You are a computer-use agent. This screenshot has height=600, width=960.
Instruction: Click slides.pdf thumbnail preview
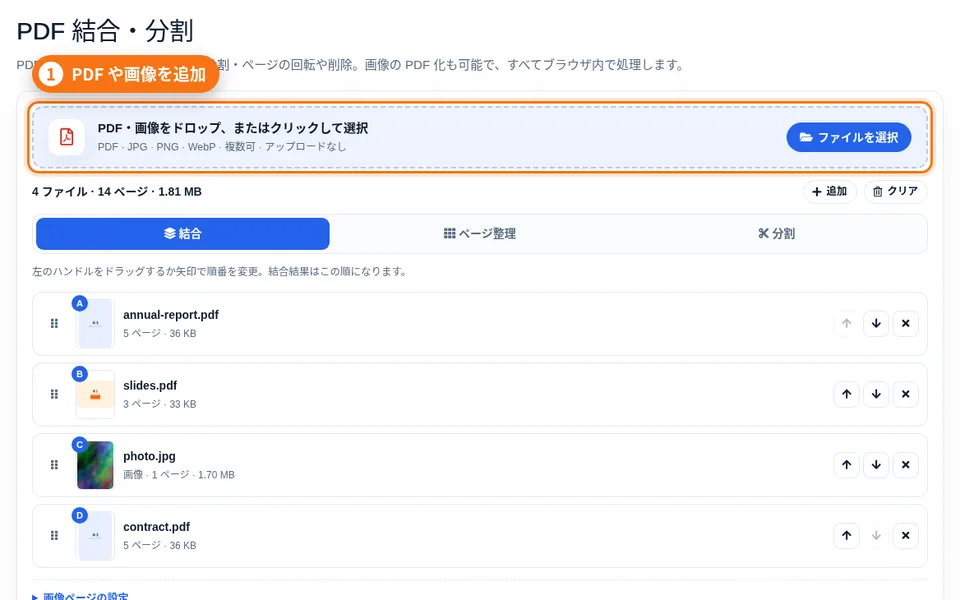[96, 395]
